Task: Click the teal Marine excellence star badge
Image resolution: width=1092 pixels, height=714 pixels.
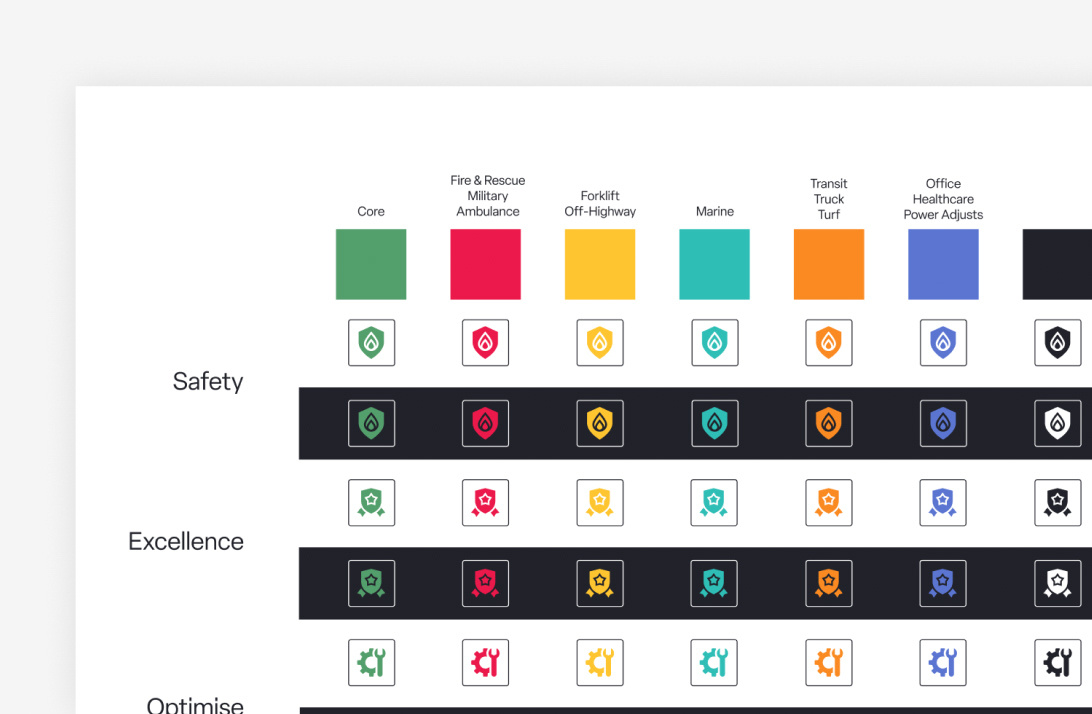Action: pyautogui.click(x=714, y=503)
